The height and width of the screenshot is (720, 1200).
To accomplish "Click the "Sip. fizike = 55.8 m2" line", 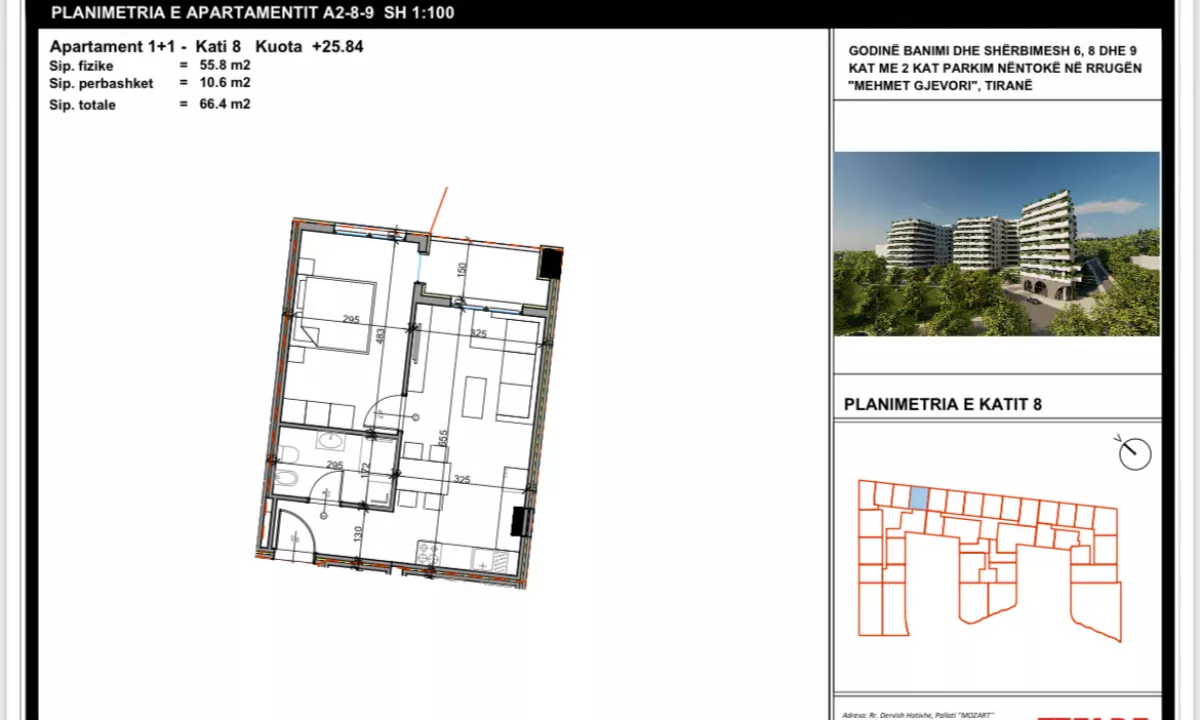I will (150, 65).
